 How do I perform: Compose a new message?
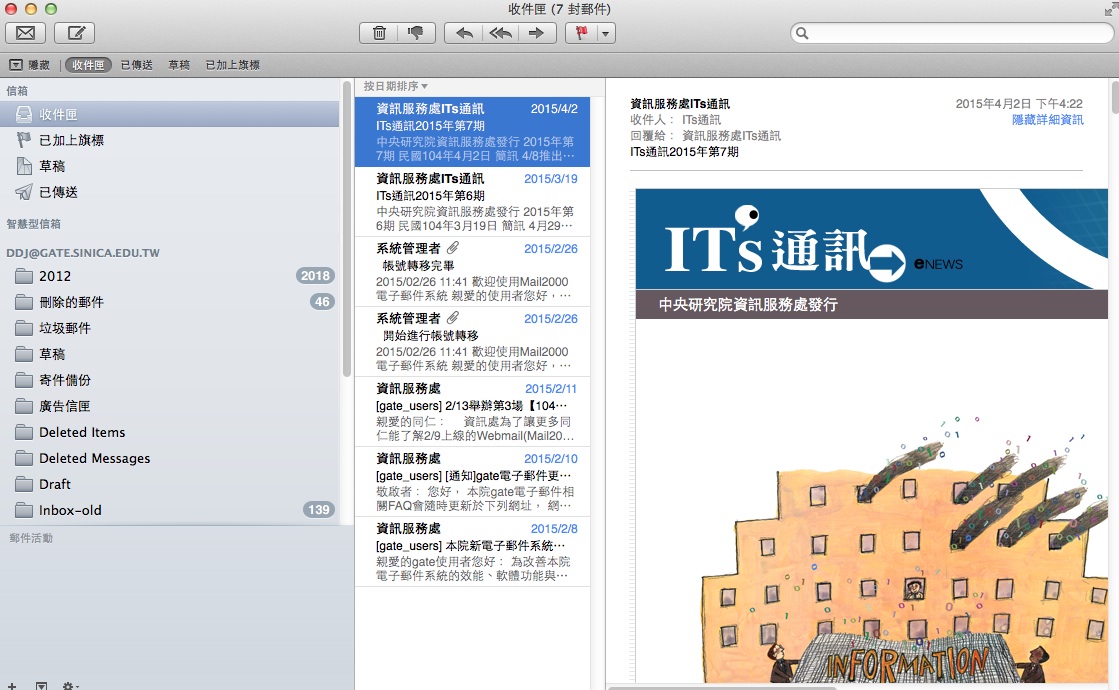[76, 33]
